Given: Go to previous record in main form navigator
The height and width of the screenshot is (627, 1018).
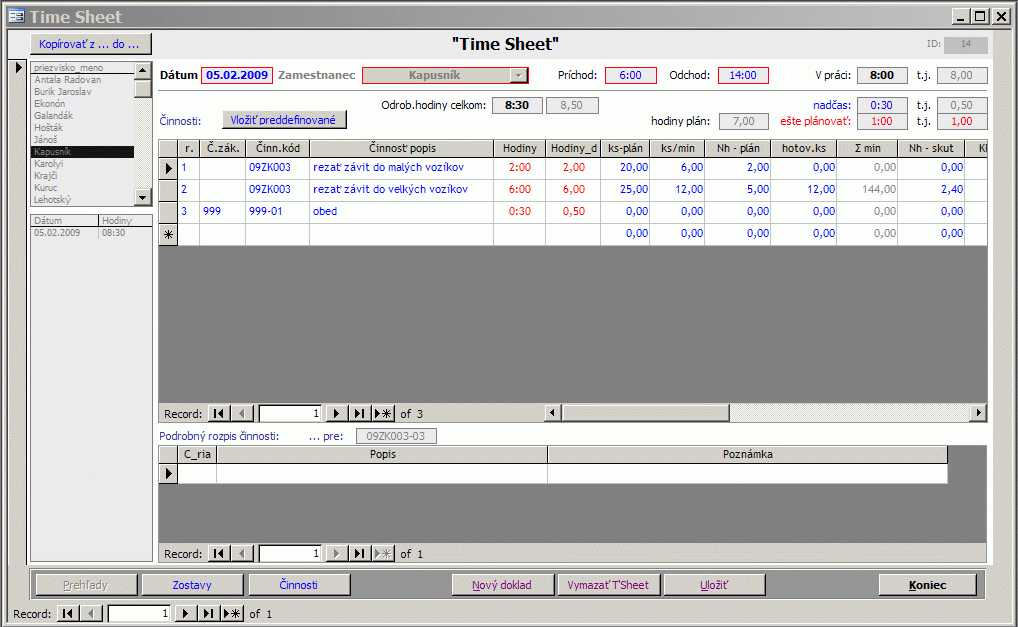Looking at the screenshot, I should (x=92, y=613).
